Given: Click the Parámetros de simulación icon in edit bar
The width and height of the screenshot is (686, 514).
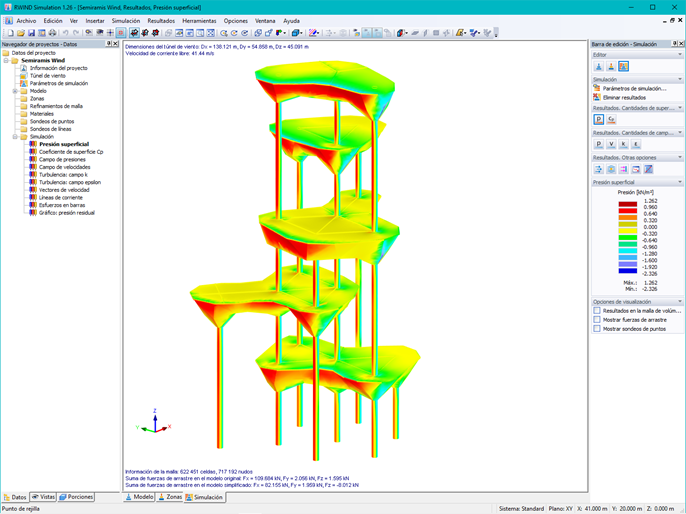Looking at the screenshot, I should pyautogui.click(x=597, y=88).
